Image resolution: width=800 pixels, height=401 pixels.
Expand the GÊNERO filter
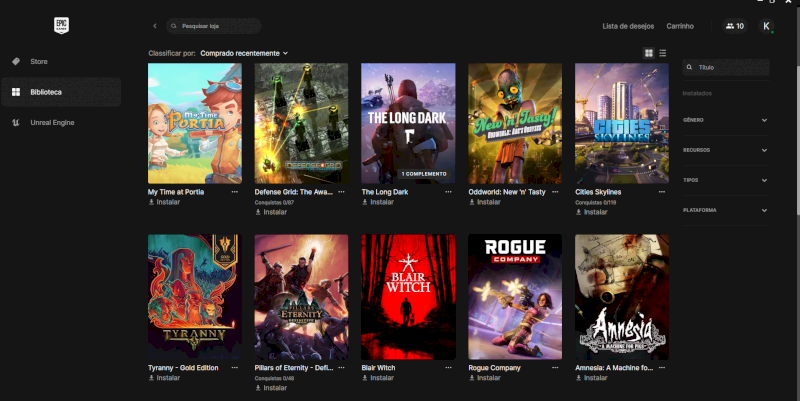(725, 120)
